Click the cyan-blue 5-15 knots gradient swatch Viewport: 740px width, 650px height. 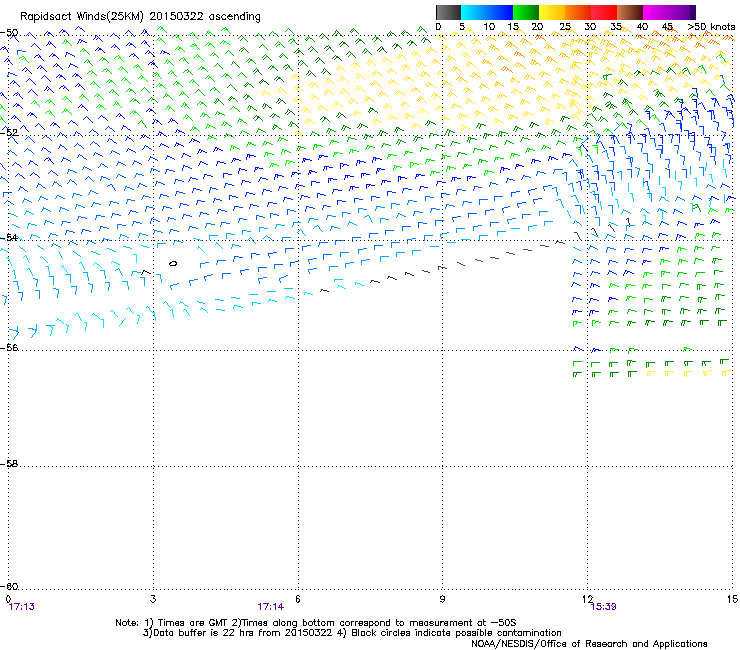(x=487, y=12)
